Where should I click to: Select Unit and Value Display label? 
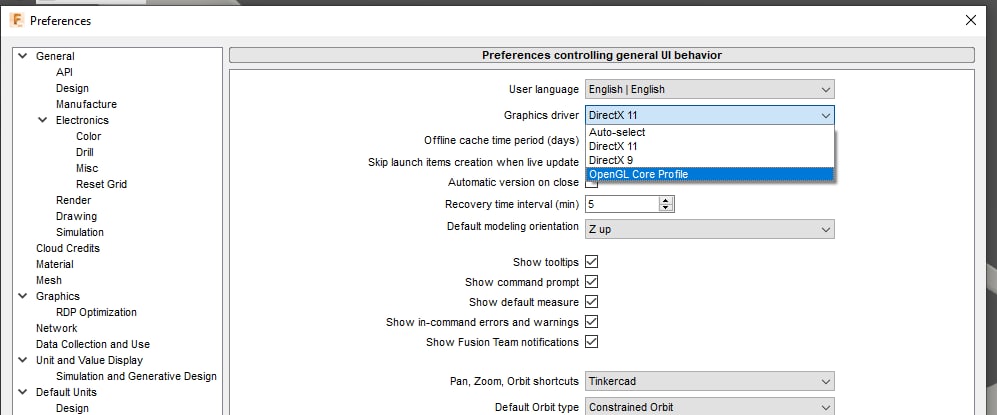[89, 360]
